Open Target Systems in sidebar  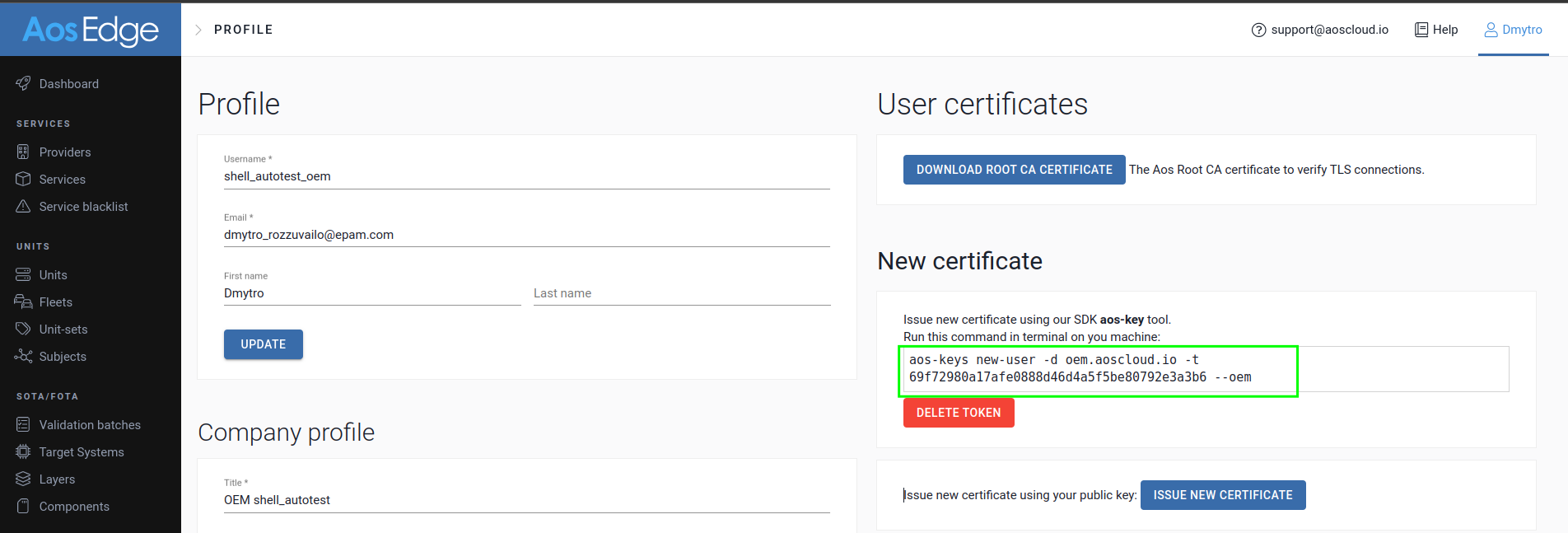pyautogui.click(x=82, y=452)
